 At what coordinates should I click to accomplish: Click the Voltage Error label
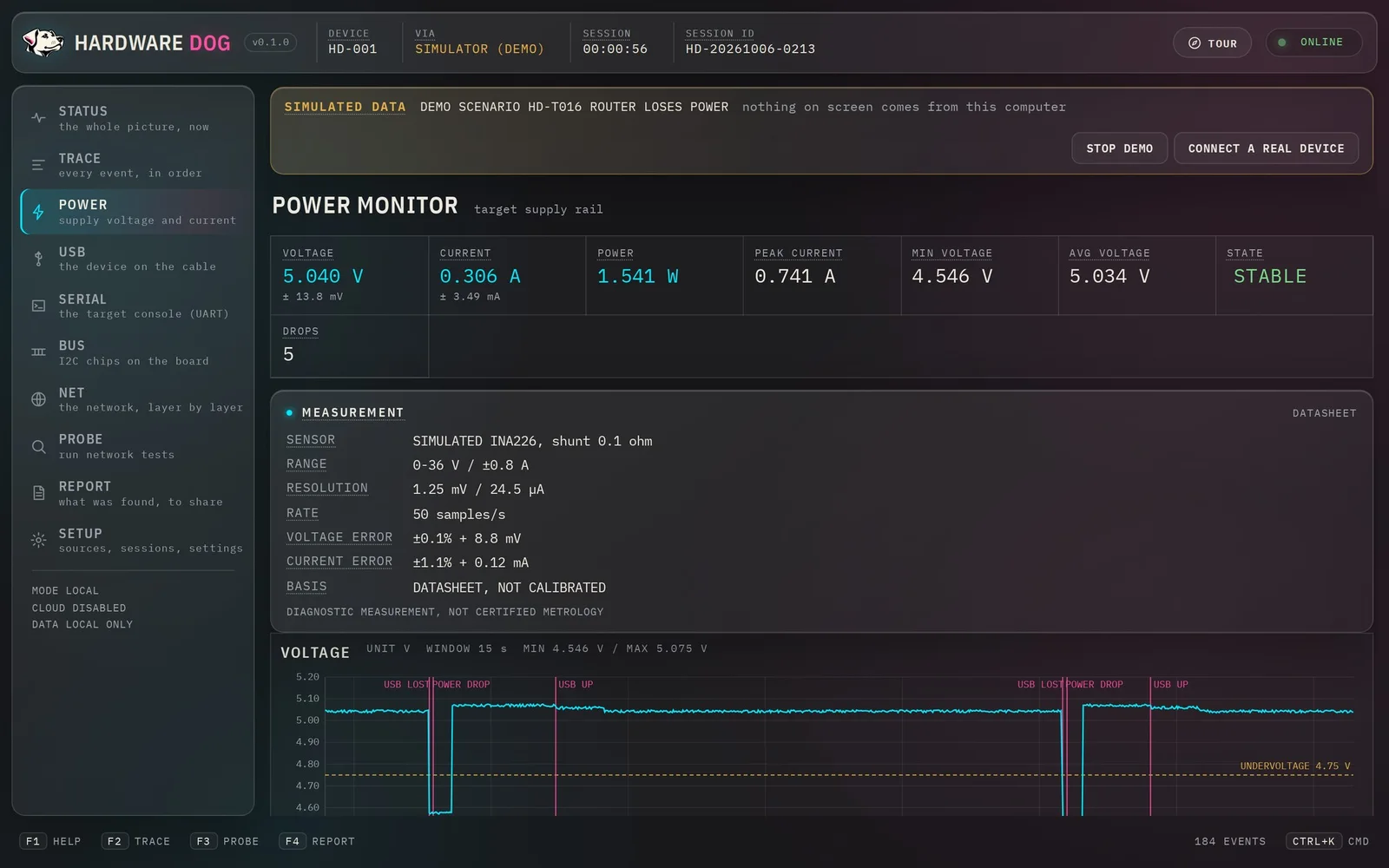coord(339,537)
